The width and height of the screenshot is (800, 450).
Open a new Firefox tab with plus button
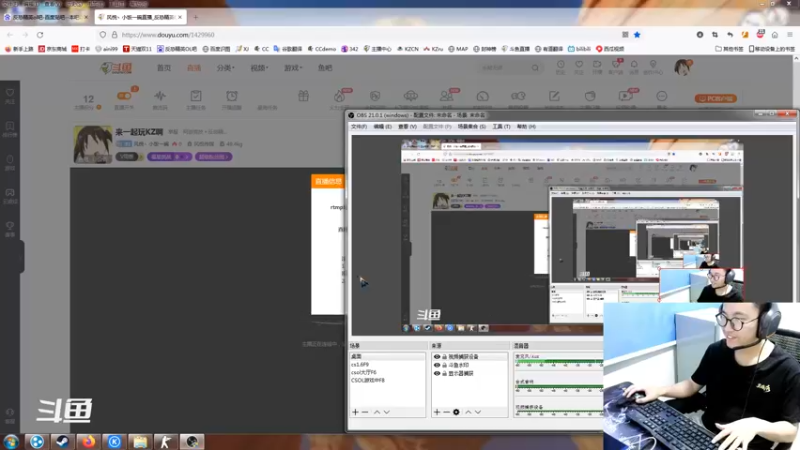(195, 17)
